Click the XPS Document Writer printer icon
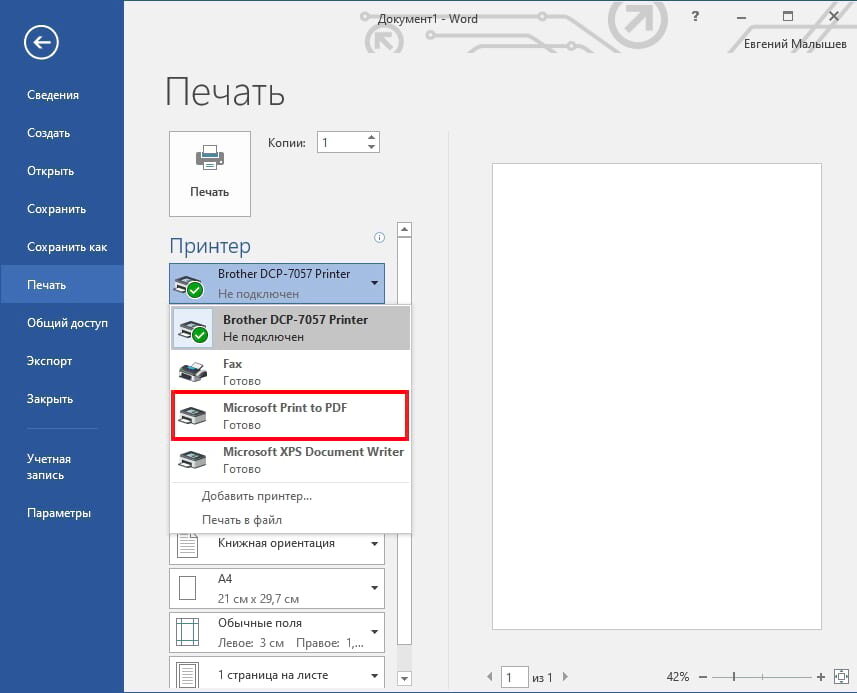The image size is (857, 693). [193, 460]
